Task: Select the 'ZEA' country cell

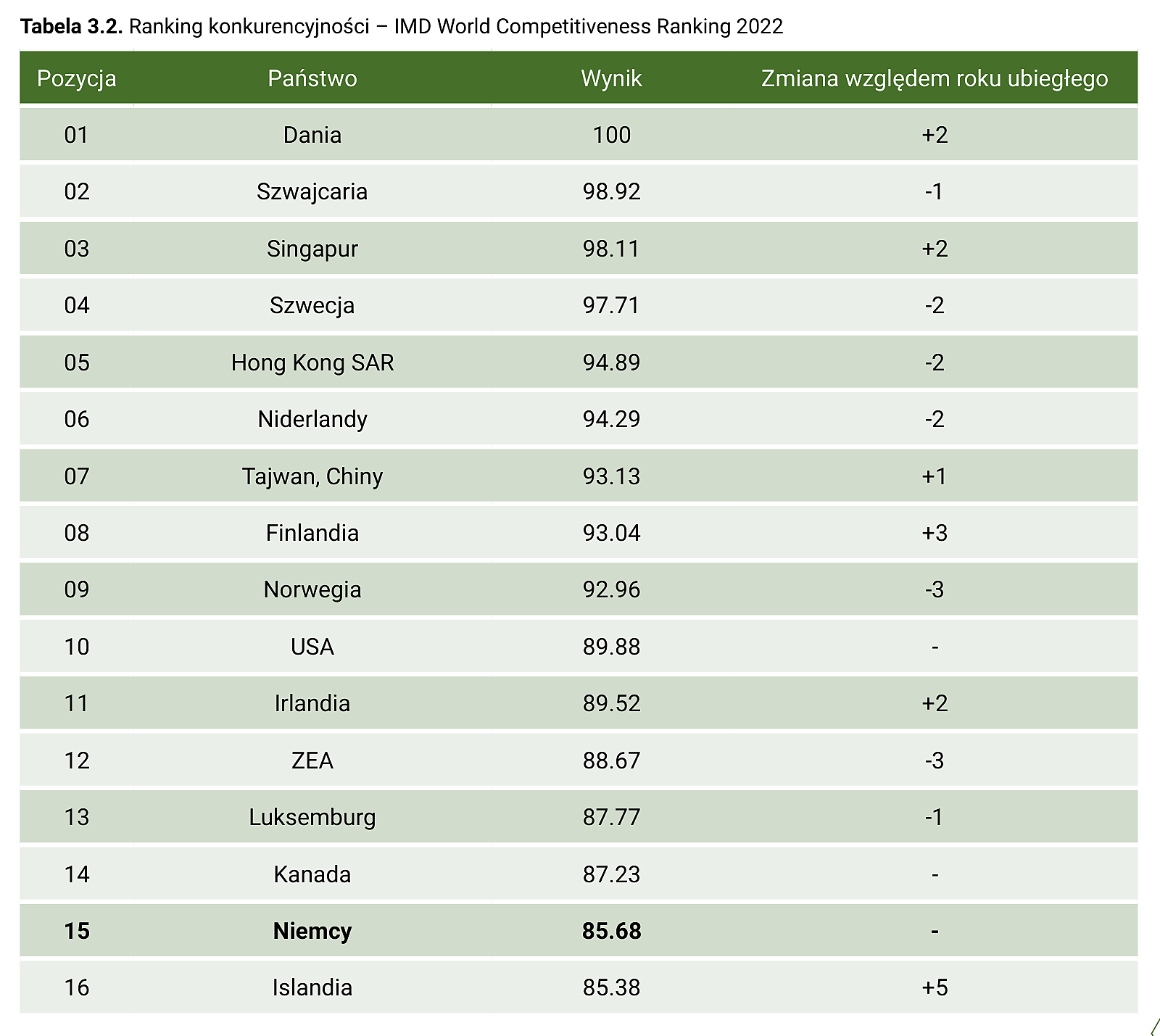Action: [x=312, y=761]
